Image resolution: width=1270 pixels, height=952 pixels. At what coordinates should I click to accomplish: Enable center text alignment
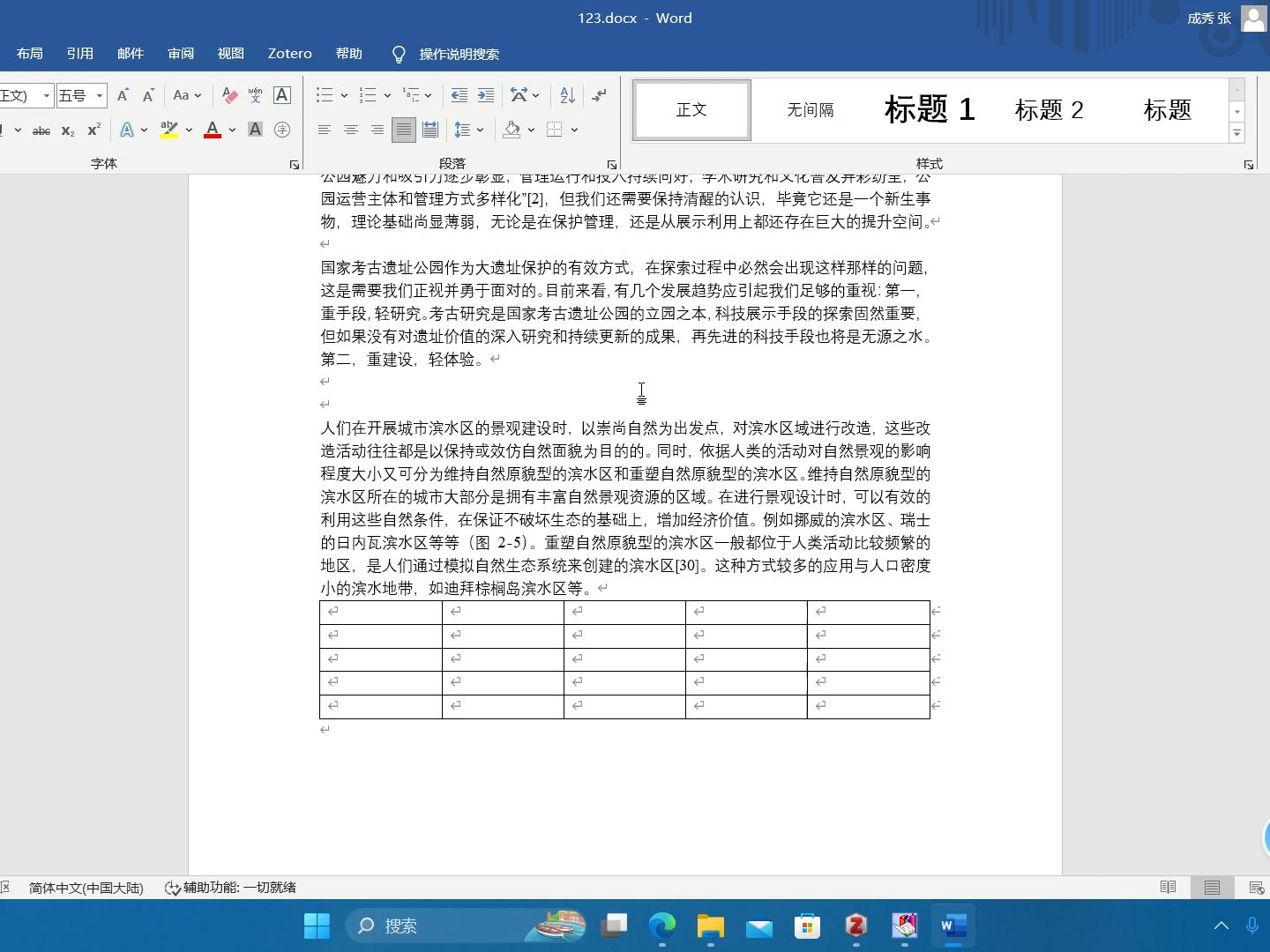351,130
